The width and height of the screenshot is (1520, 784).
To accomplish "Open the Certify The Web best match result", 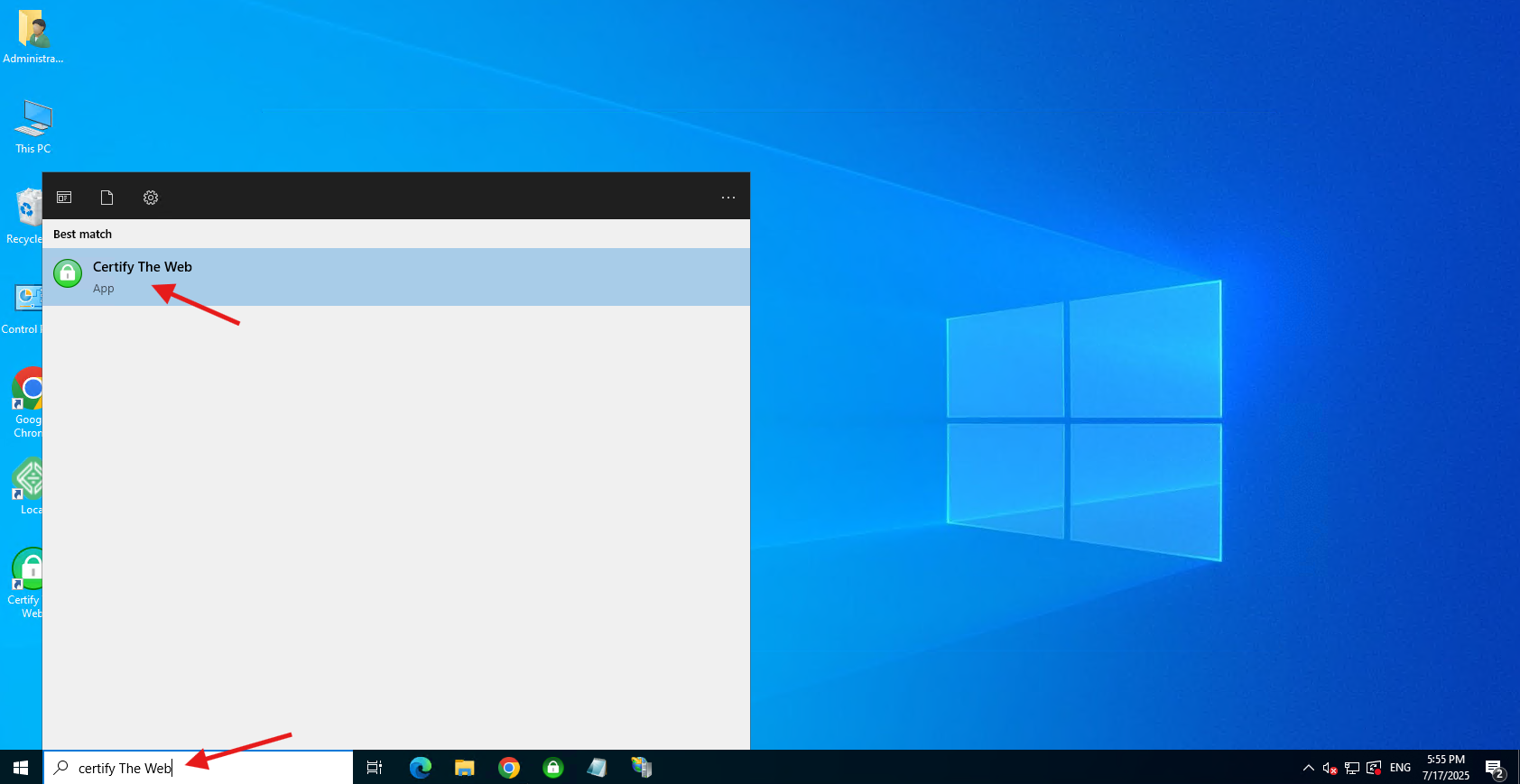I will tap(395, 277).
